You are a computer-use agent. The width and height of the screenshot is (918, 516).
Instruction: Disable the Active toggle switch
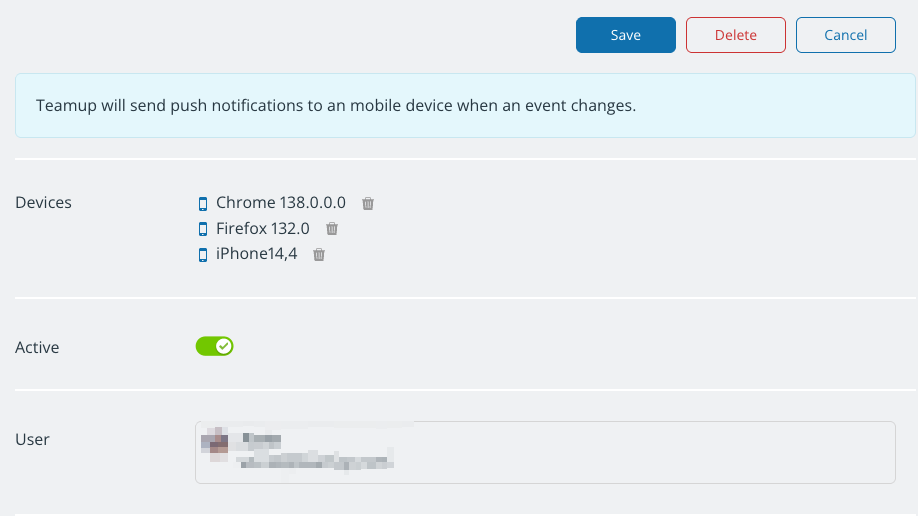pyautogui.click(x=214, y=347)
